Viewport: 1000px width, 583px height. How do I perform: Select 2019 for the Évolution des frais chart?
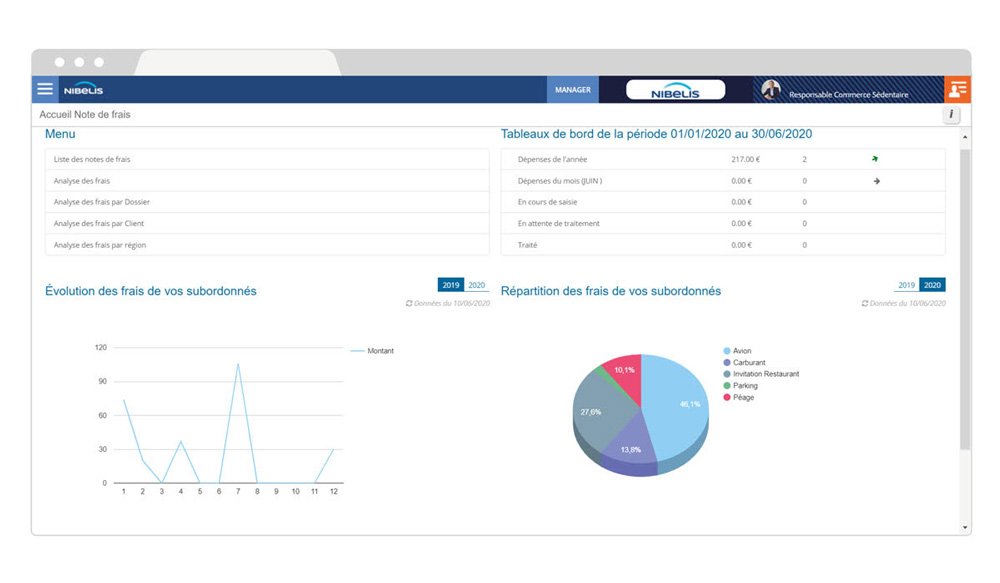point(451,285)
